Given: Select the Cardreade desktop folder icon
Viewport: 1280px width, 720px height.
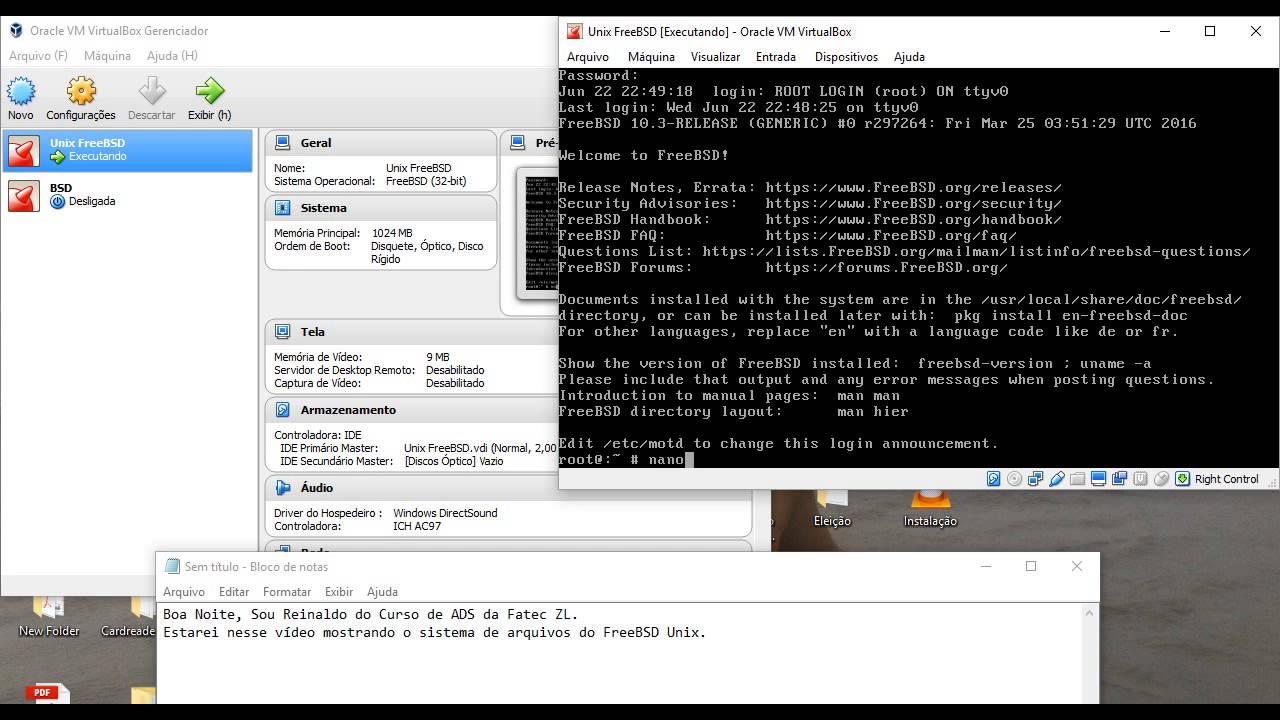Looking at the screenshot, I should (x=128, y=617).
